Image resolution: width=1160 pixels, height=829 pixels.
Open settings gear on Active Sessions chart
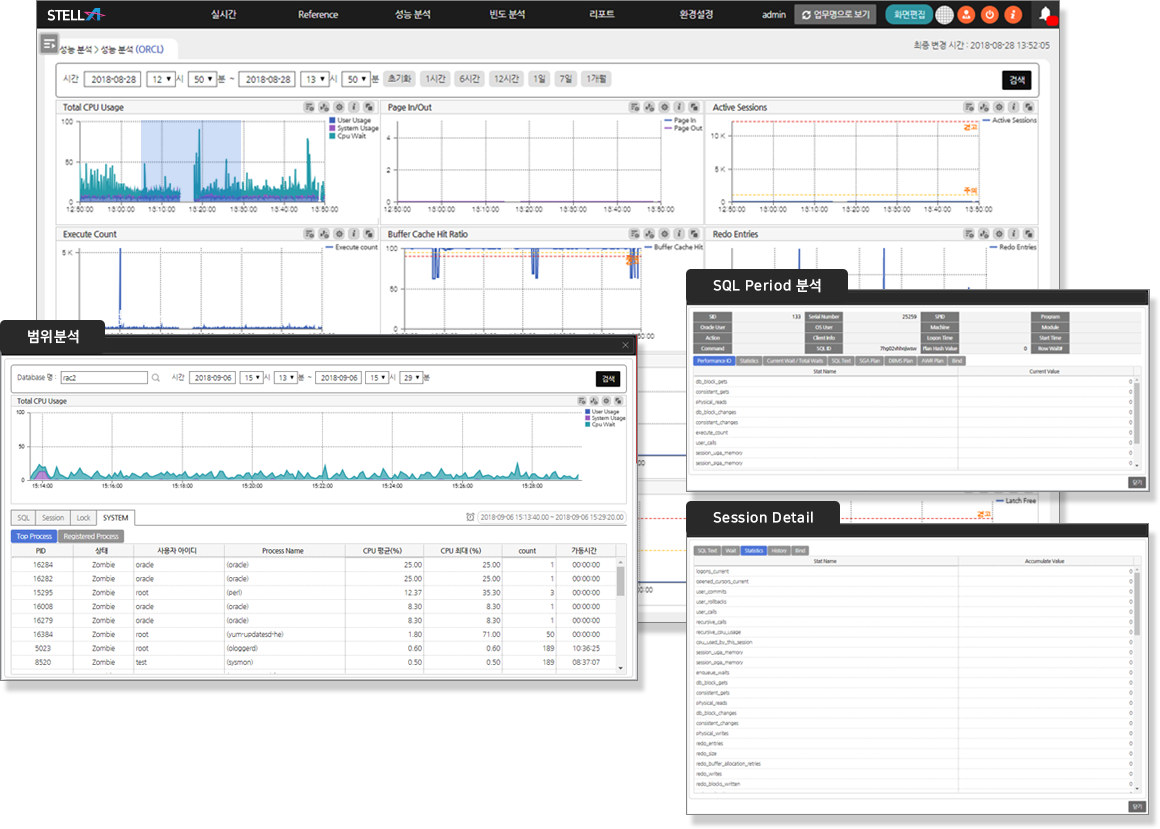[x=999, y=107]
